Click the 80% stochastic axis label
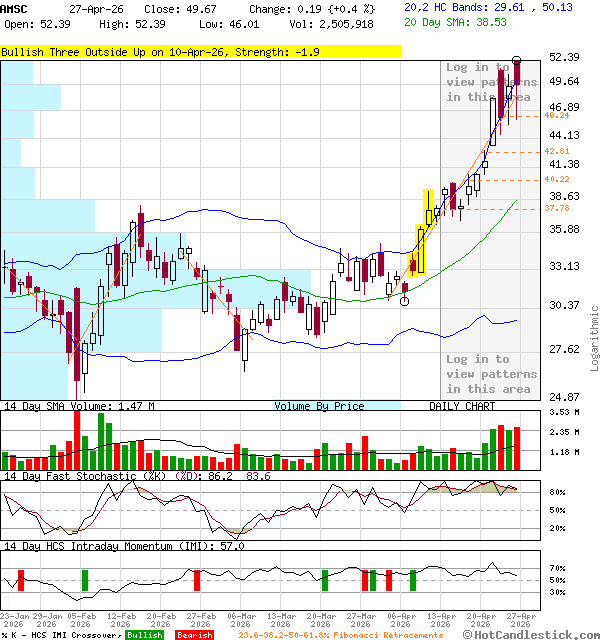This screenshot has height=640, width=600. pyautogui.click(x=557, y=492)
